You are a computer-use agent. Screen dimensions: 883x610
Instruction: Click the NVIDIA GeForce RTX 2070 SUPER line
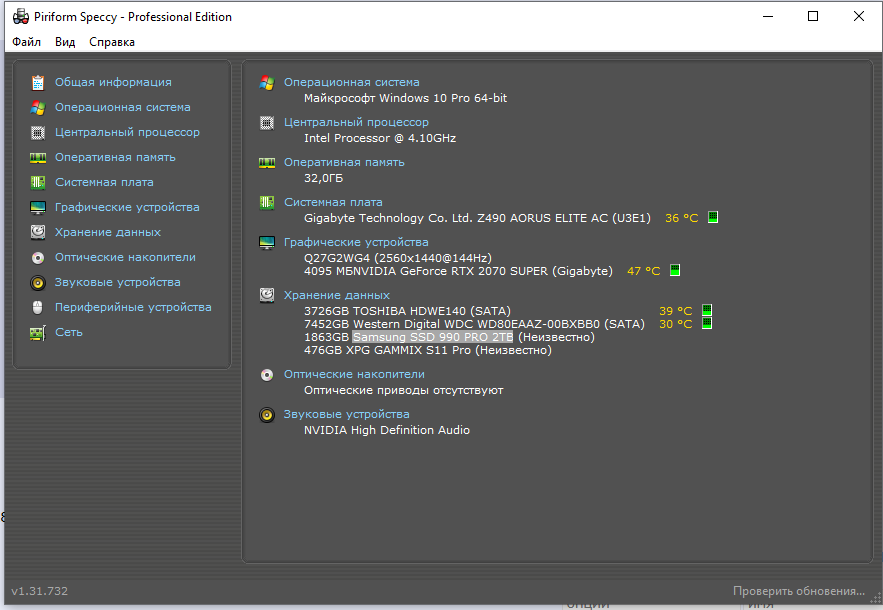tap(458, 271)
